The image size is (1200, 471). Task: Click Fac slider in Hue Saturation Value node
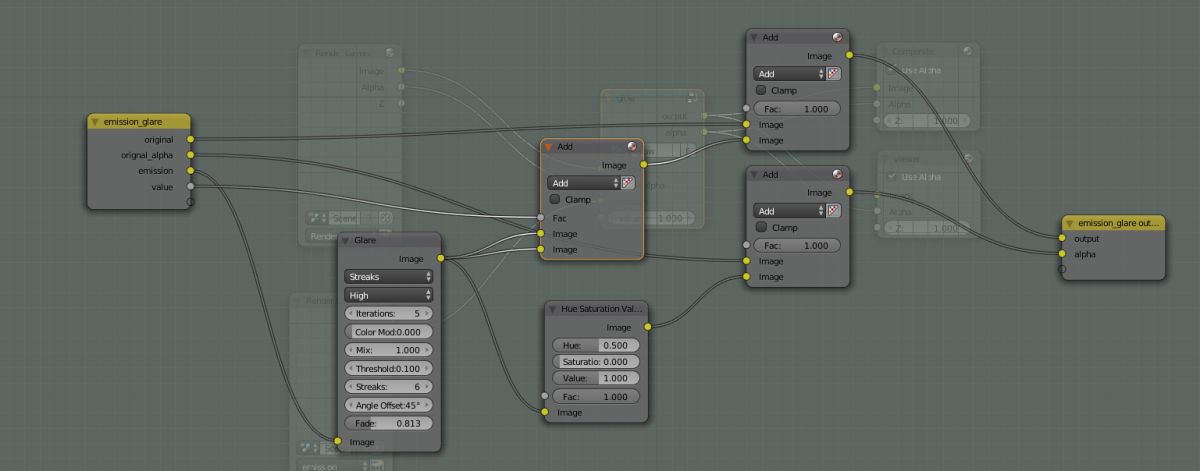594,396
